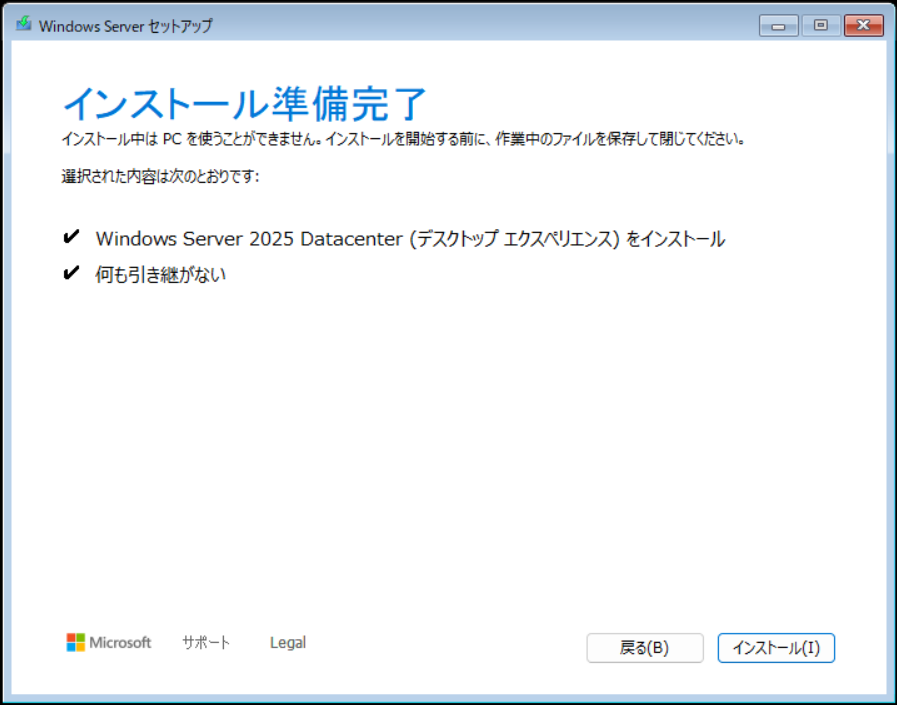
Task: Maximize the setup window
Action: [x=821, y=25]
